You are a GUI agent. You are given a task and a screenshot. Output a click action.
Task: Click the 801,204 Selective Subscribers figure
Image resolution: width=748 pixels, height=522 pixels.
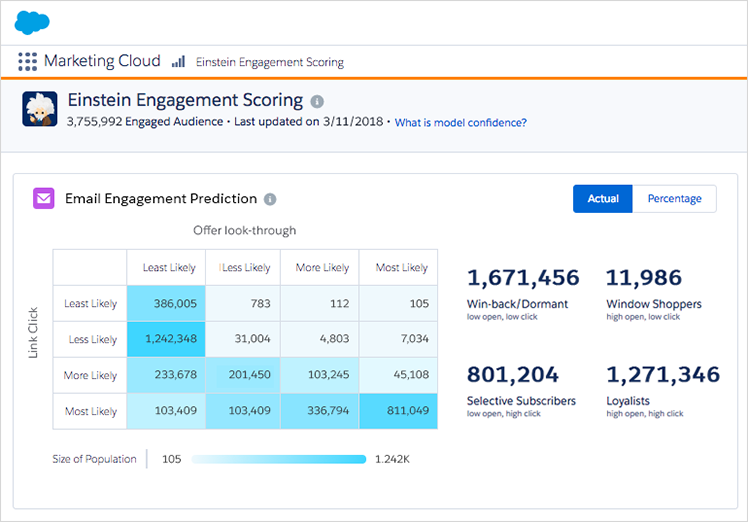point(513,375)
